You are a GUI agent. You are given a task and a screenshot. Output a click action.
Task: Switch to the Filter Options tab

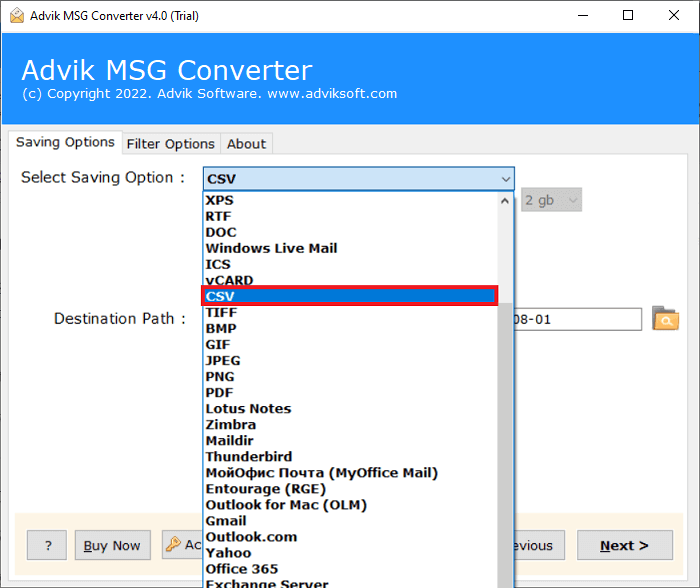point(171,144)
